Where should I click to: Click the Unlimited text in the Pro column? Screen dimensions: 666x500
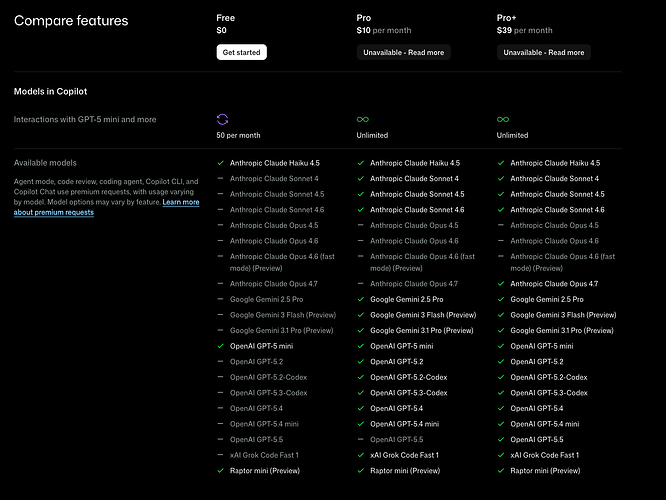[372, 135]
